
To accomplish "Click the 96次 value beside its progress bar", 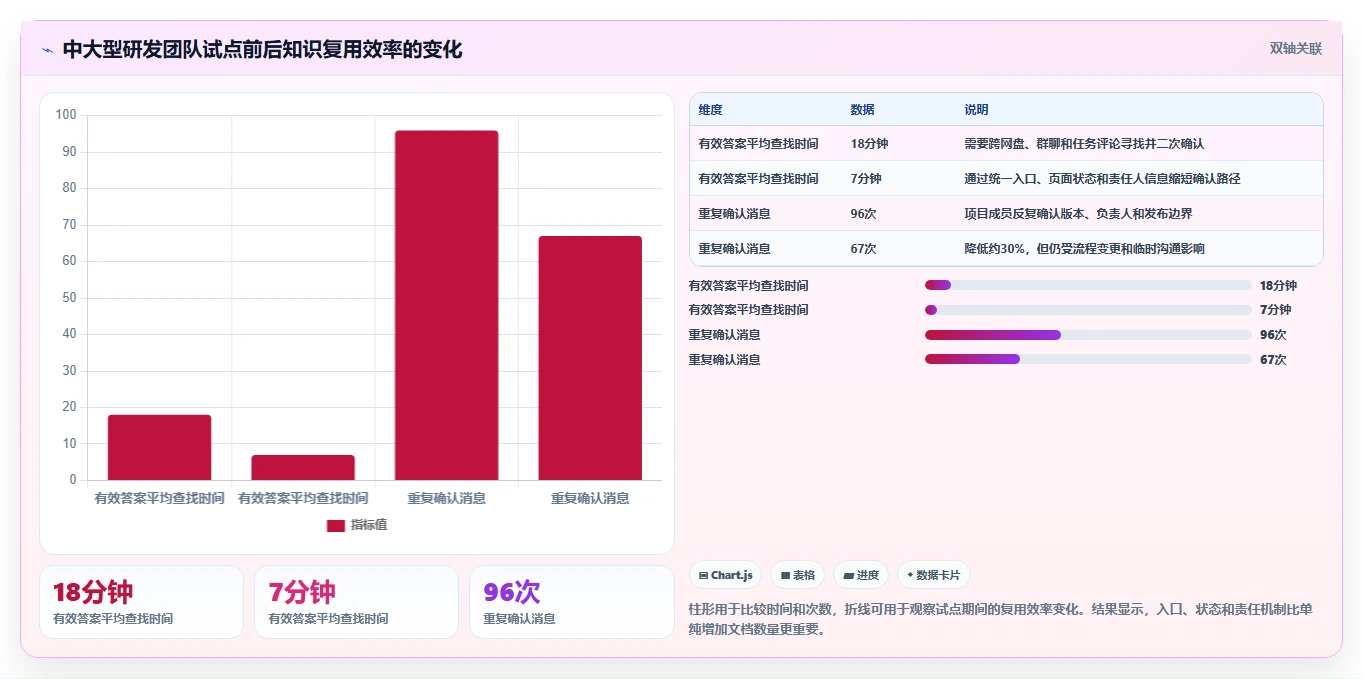I will (x=1273, y=335).
